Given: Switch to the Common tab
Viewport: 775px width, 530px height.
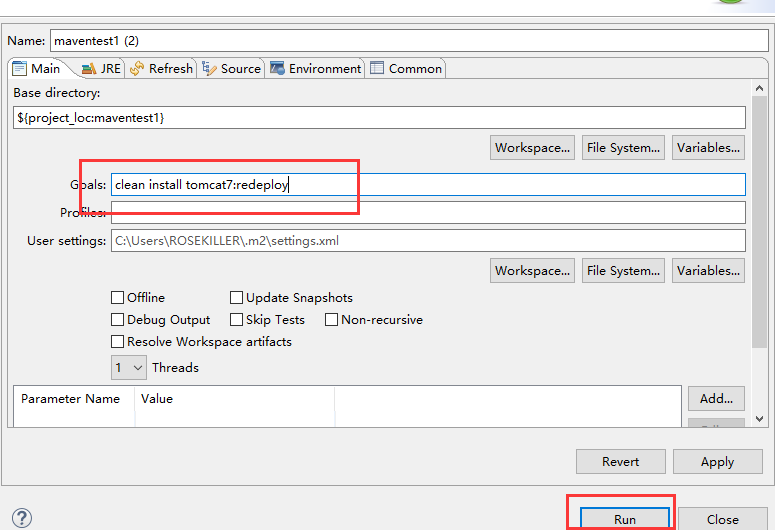Looking at the screenshot, I should (406, 69).
